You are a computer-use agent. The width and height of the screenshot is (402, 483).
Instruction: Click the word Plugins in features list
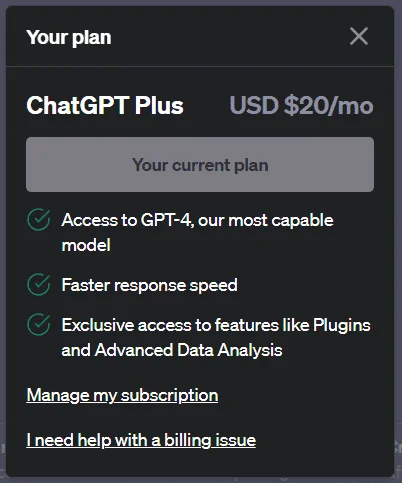[342, 325]
